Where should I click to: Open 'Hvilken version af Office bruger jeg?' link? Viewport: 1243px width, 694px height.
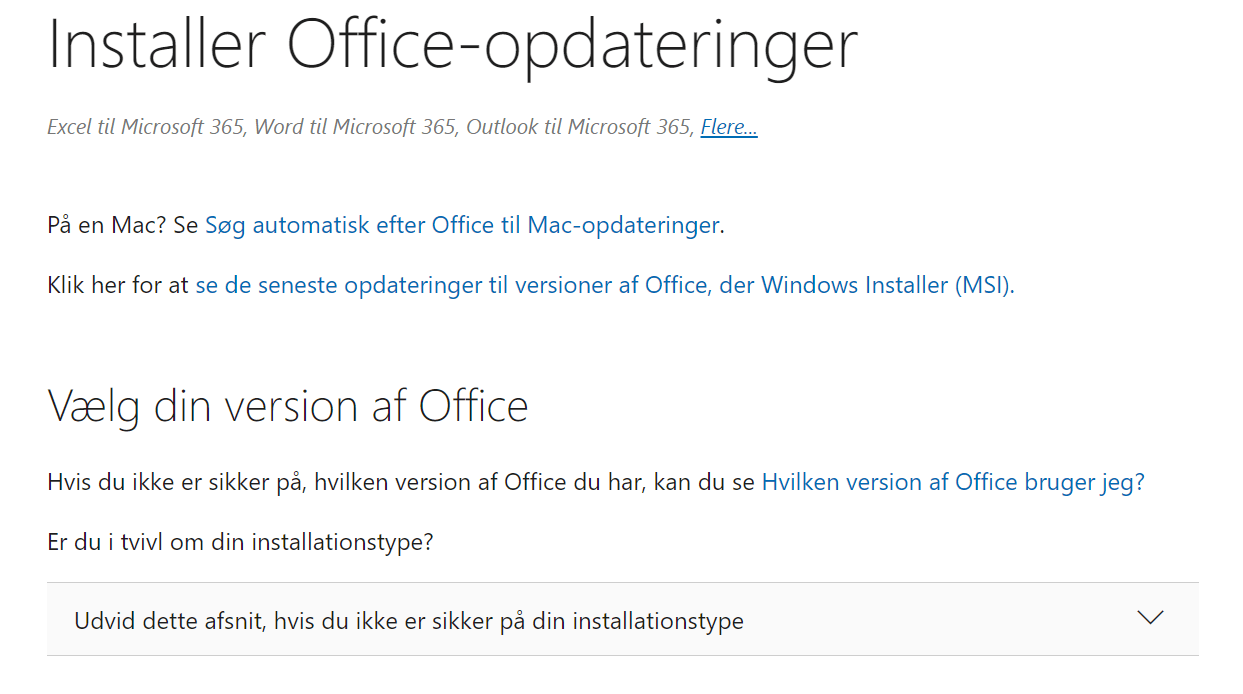(952, 482)
